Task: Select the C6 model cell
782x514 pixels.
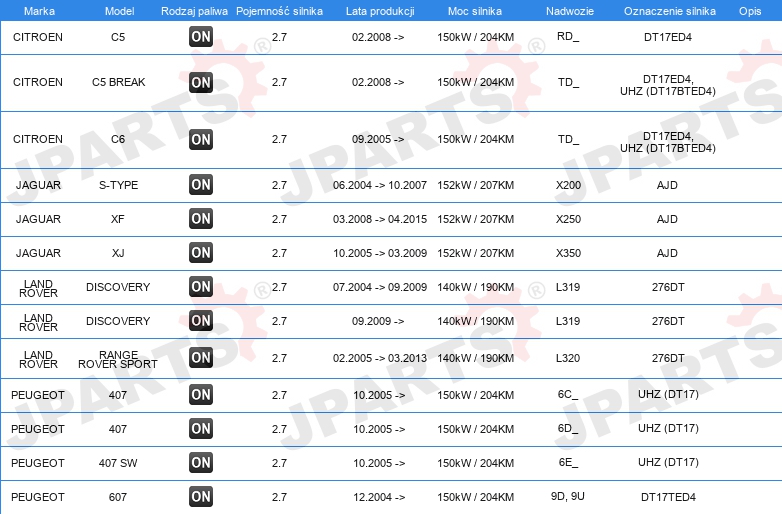Action: click(118, 139)
